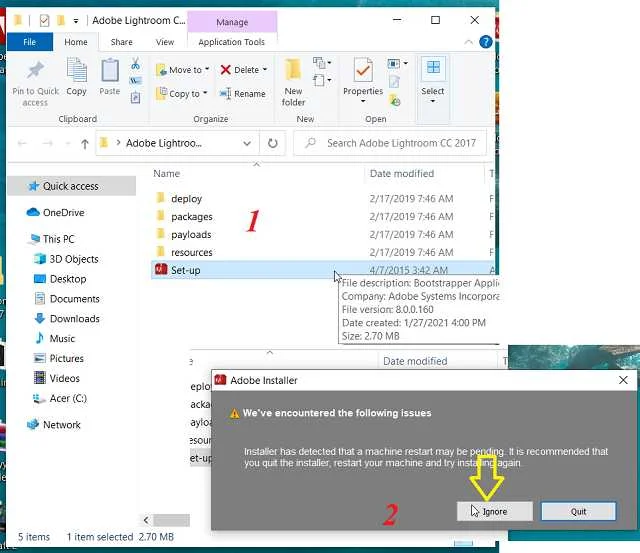Switch to the Share ribbon tab

coord(121,42)
